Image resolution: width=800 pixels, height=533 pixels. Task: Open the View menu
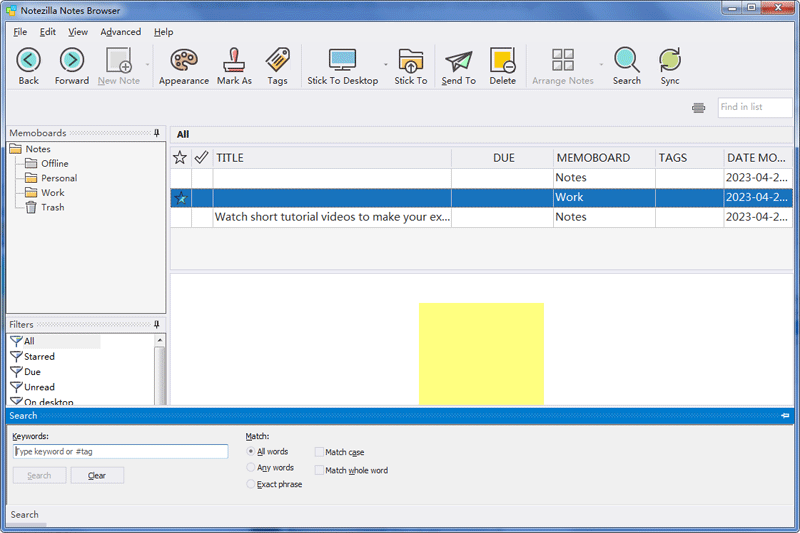click(x=78, y=32)
